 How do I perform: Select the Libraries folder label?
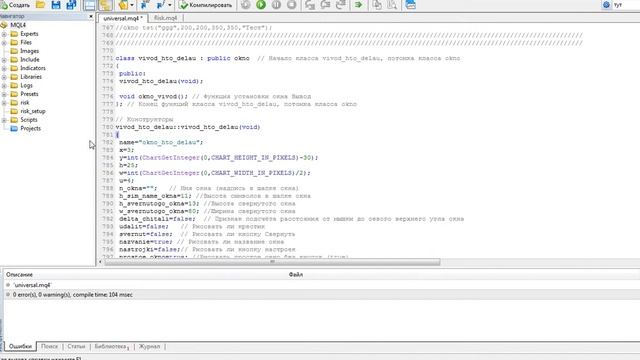tap(31, 77)
